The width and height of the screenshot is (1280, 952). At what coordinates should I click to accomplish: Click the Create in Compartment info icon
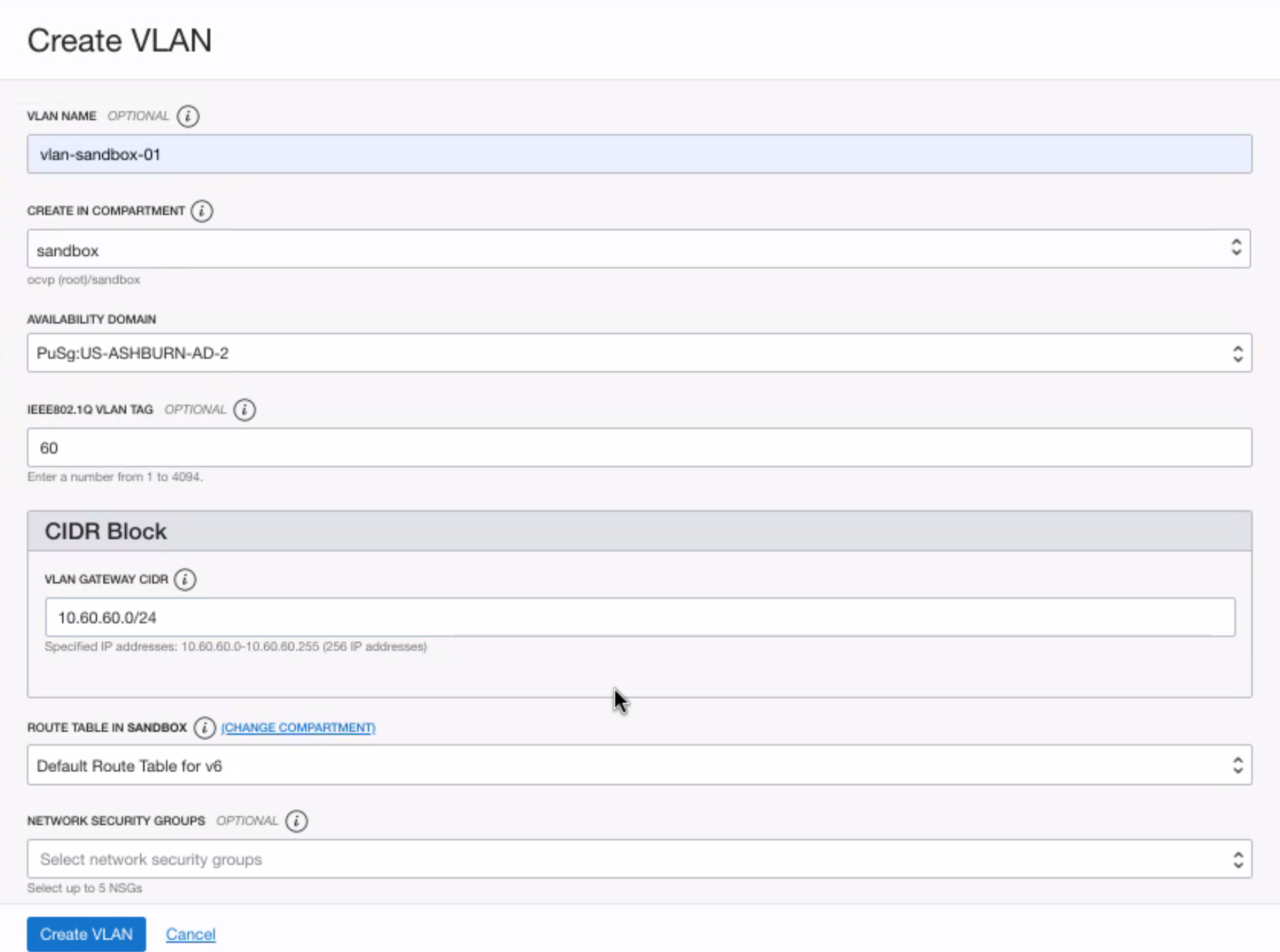pos(202,211)
